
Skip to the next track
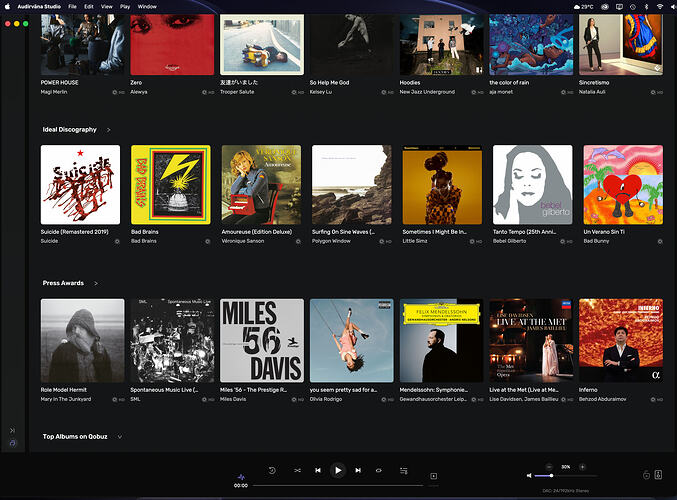coord(358,470)
